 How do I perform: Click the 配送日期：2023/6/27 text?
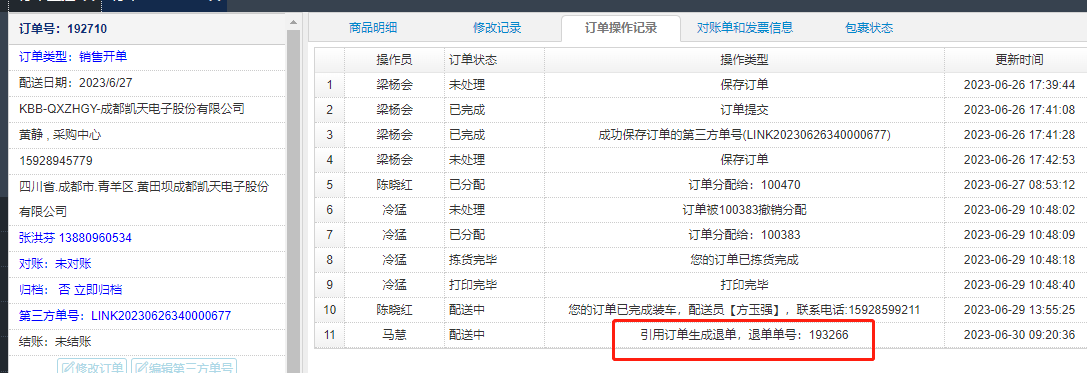[76, 83]
